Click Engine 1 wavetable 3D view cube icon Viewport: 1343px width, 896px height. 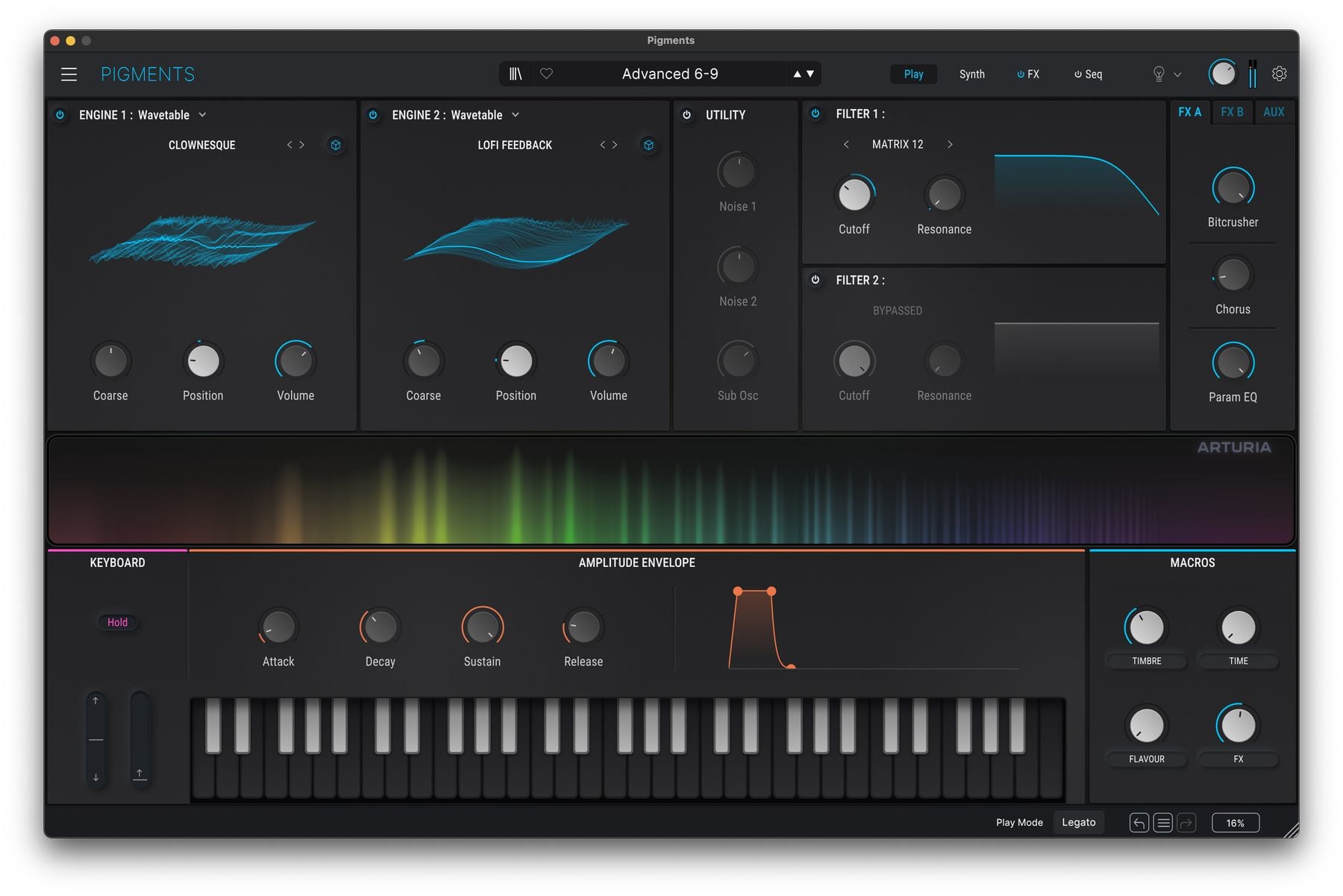[x=336, y=145]
